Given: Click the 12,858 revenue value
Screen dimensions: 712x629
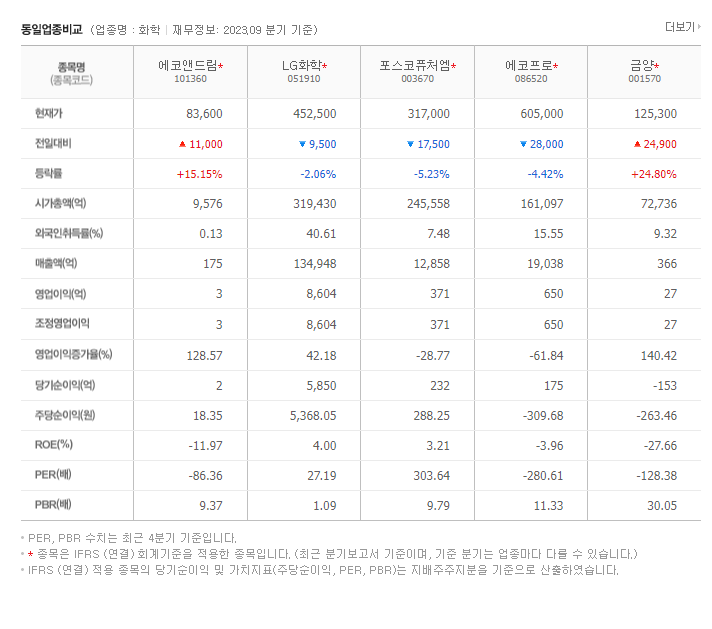Looking at the screenshot, I should pyautogui.click(x=432, y=263).
